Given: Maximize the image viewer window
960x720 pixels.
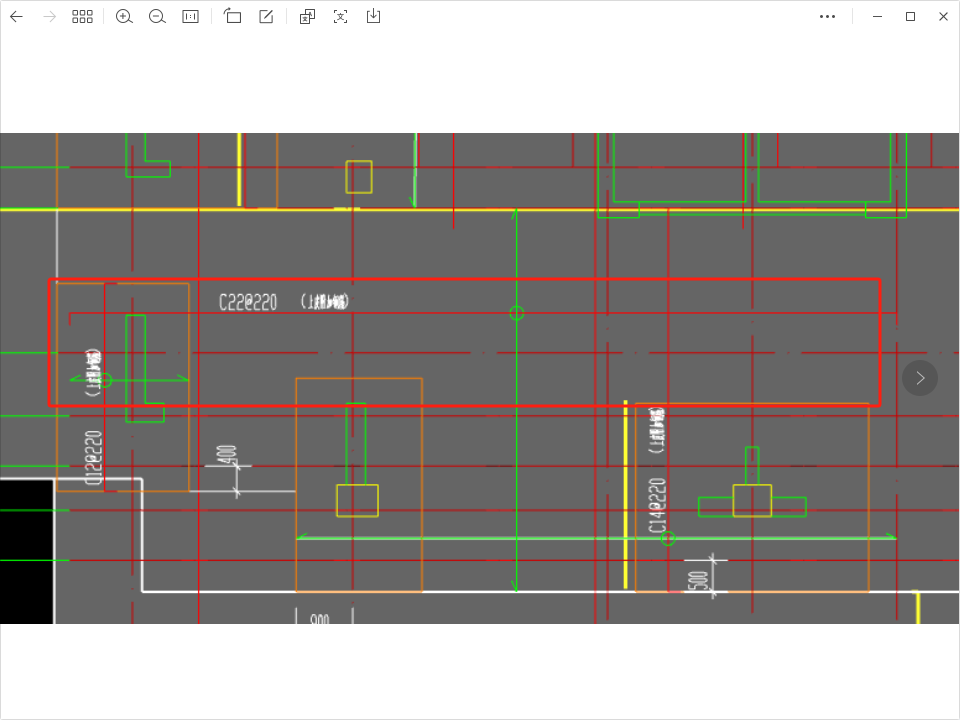Looking at the screenshot, I should [910, 17].
